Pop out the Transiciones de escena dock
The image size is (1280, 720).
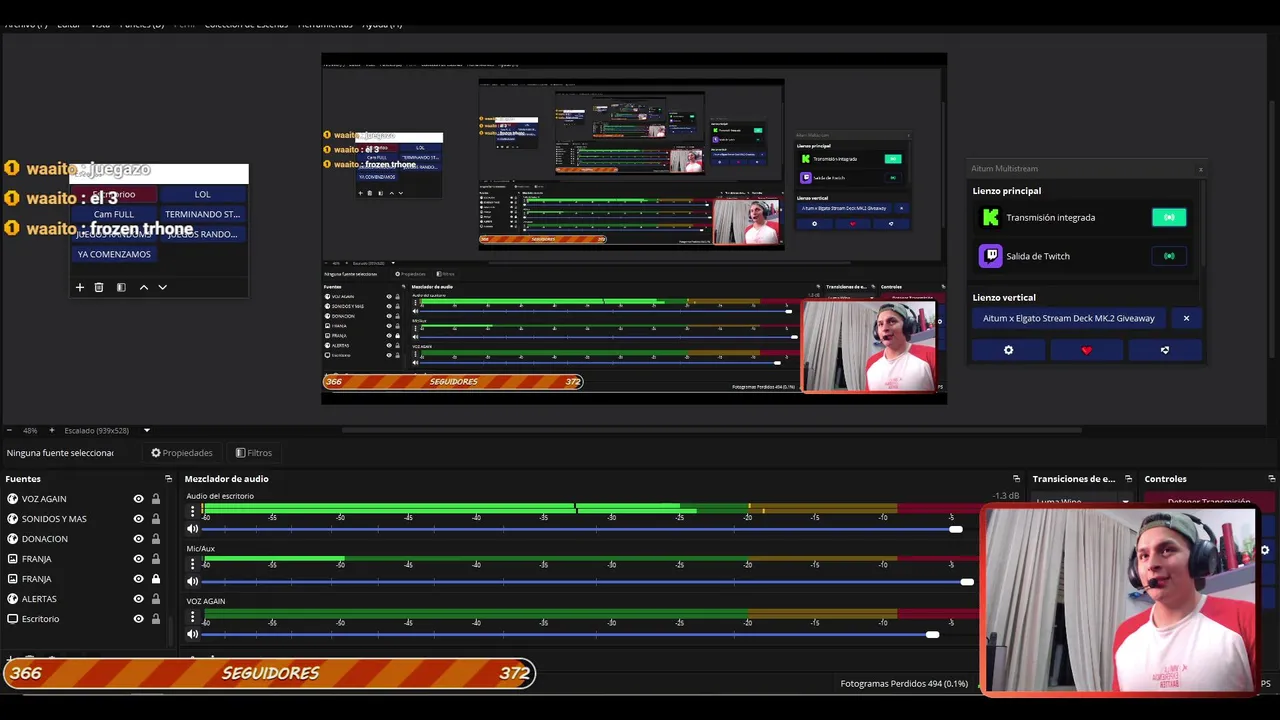[x=1128, y=479]
